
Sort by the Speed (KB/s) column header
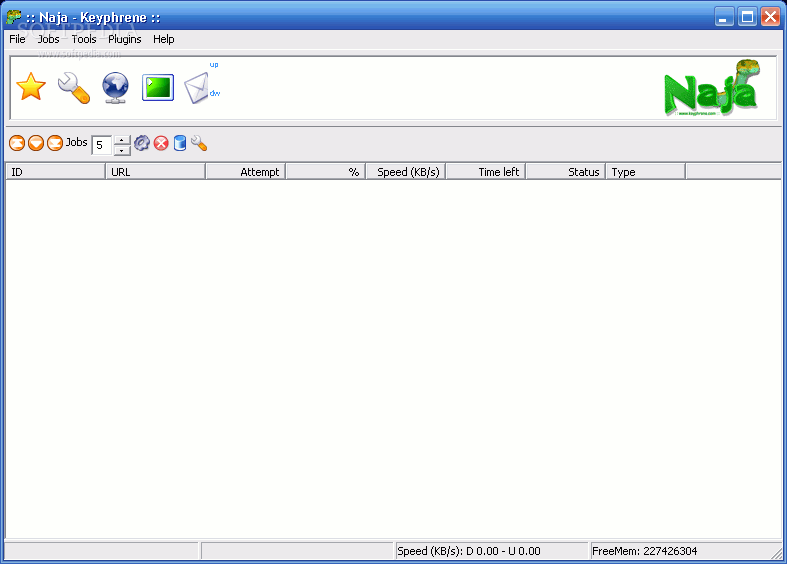(x=406, y=172)
